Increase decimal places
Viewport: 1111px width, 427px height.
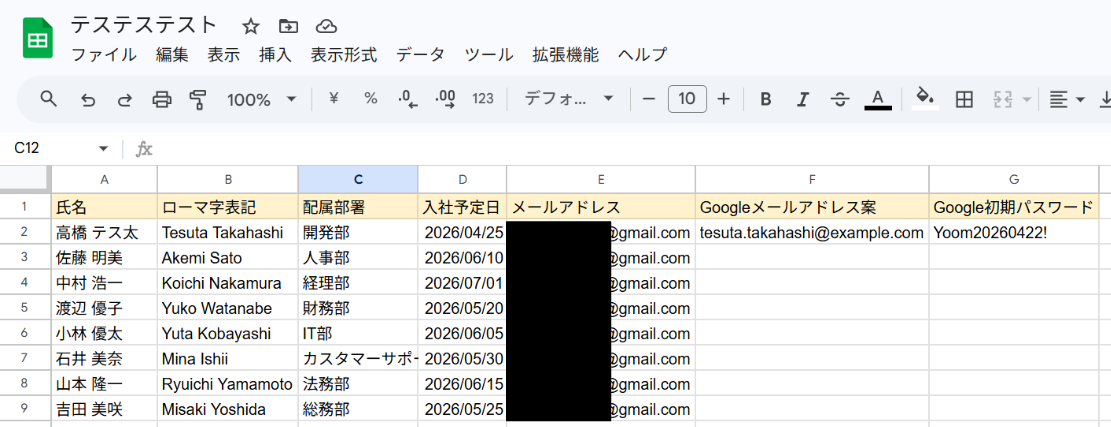[x=446, y=99]
